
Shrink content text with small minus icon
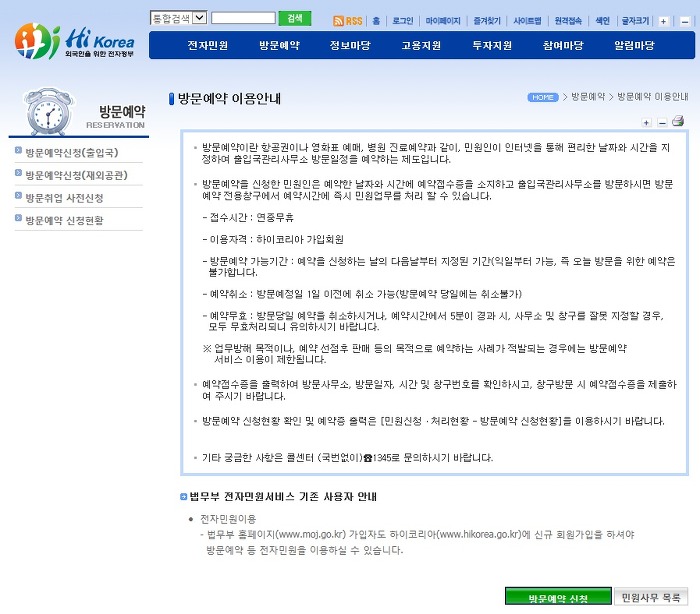pos(662,122)
